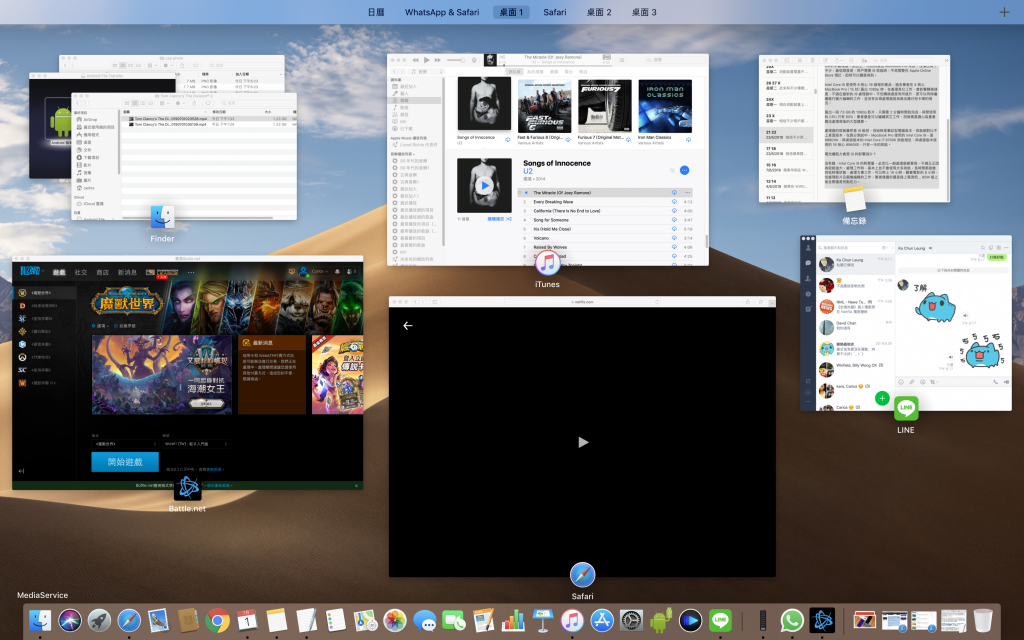Image resolution: width=1024 pixels, height=640 pixels.
Task: Click 開始遊戲 play button in Battle.net
Action: (125, 462)
